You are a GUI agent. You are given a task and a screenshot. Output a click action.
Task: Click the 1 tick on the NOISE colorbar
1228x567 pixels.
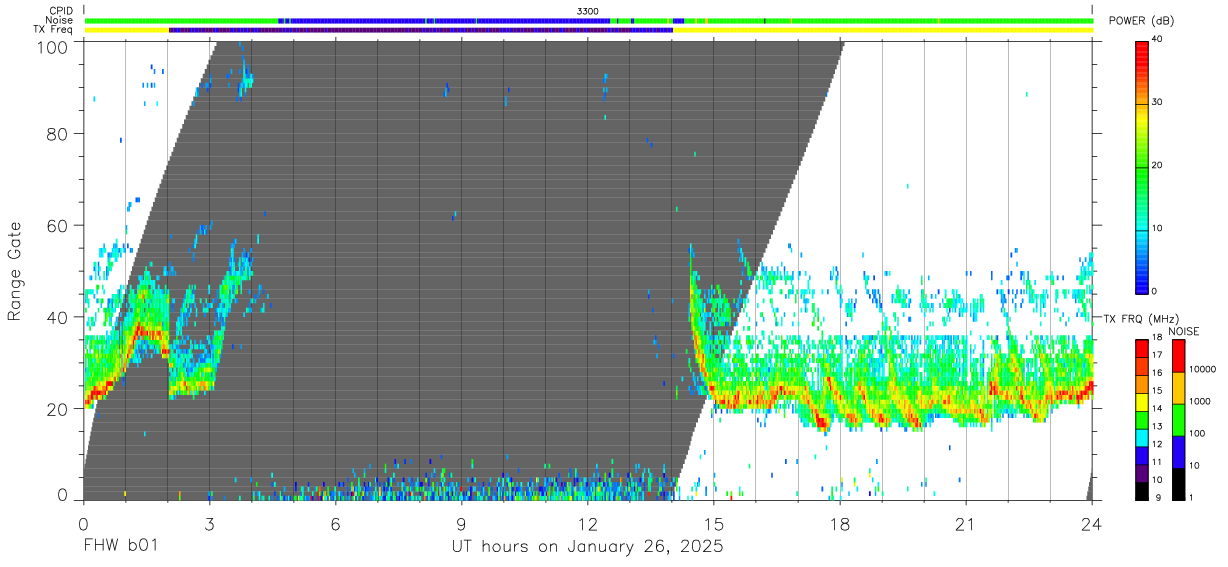(1192, 497)
